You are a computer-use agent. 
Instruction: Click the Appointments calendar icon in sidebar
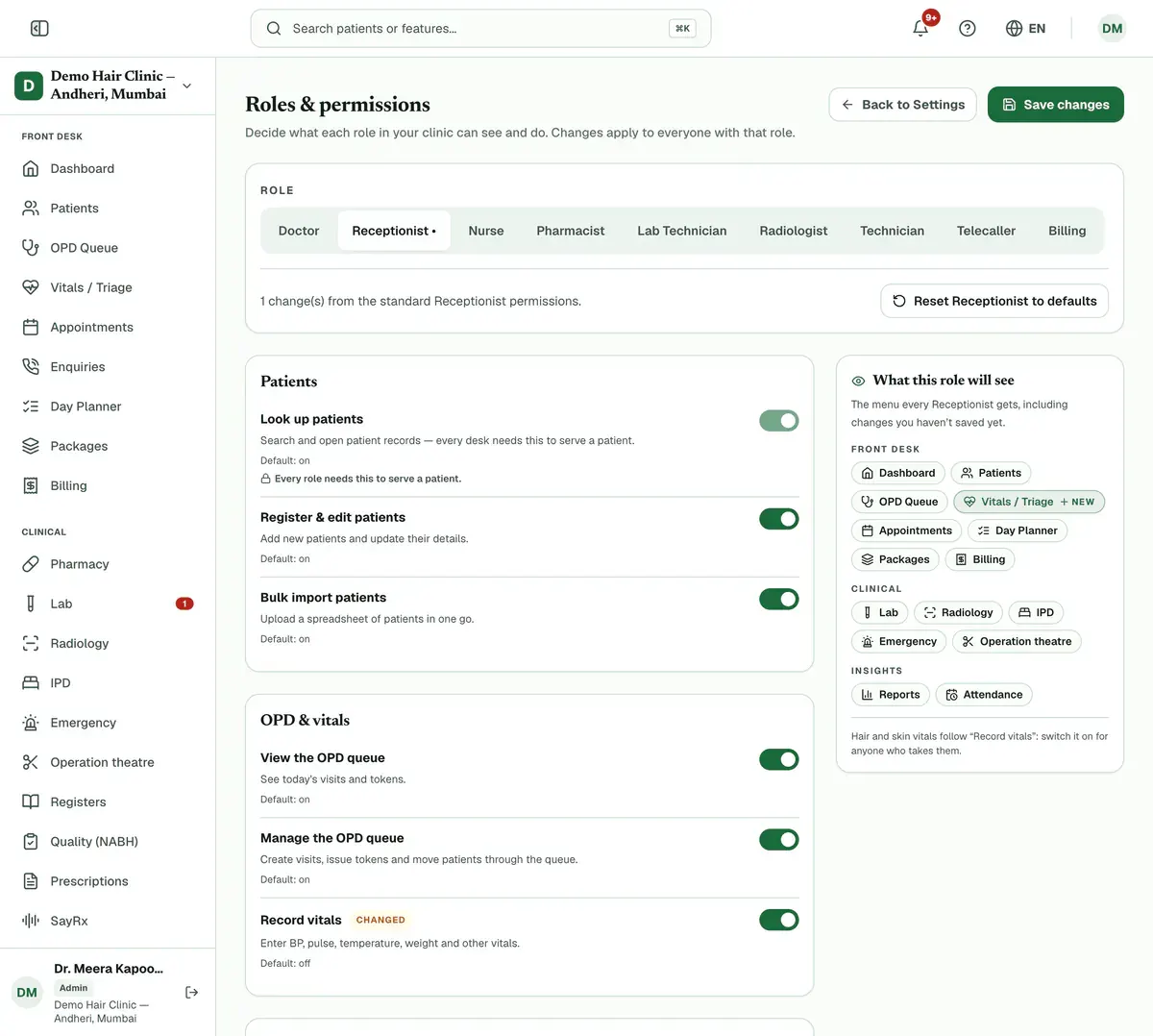(x=31, y=327)
